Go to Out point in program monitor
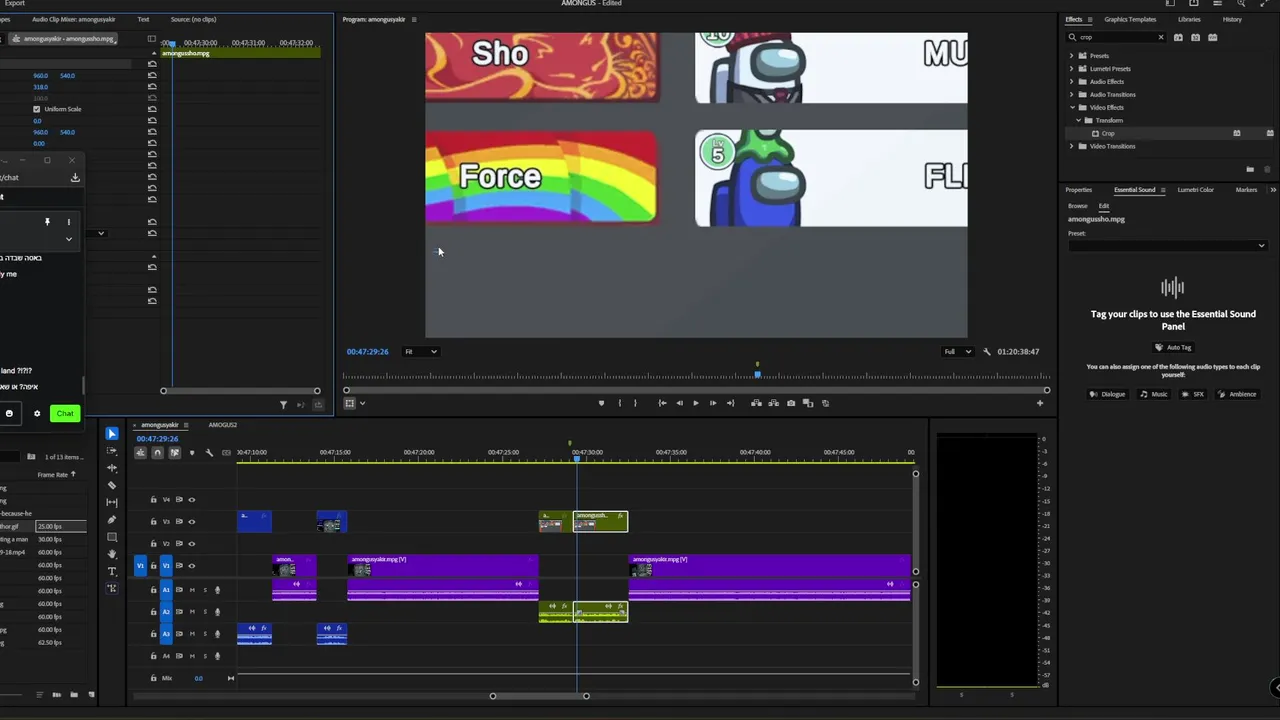This screenshot has width=1280, height=720. [x=730, y=403]
